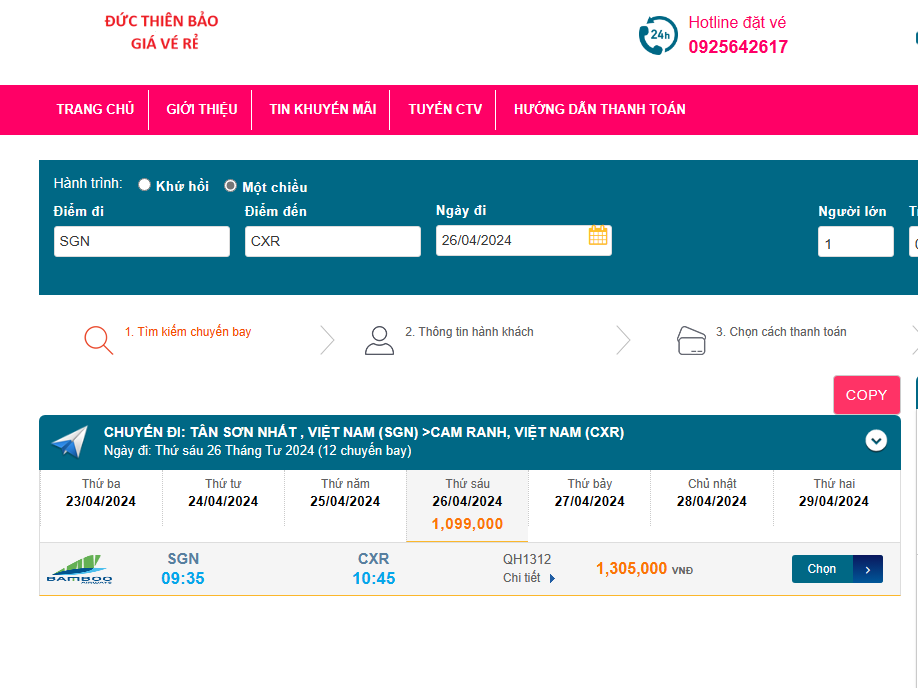Click the paper airplane flight icon
918x688 pixels.
pos(70,442)
